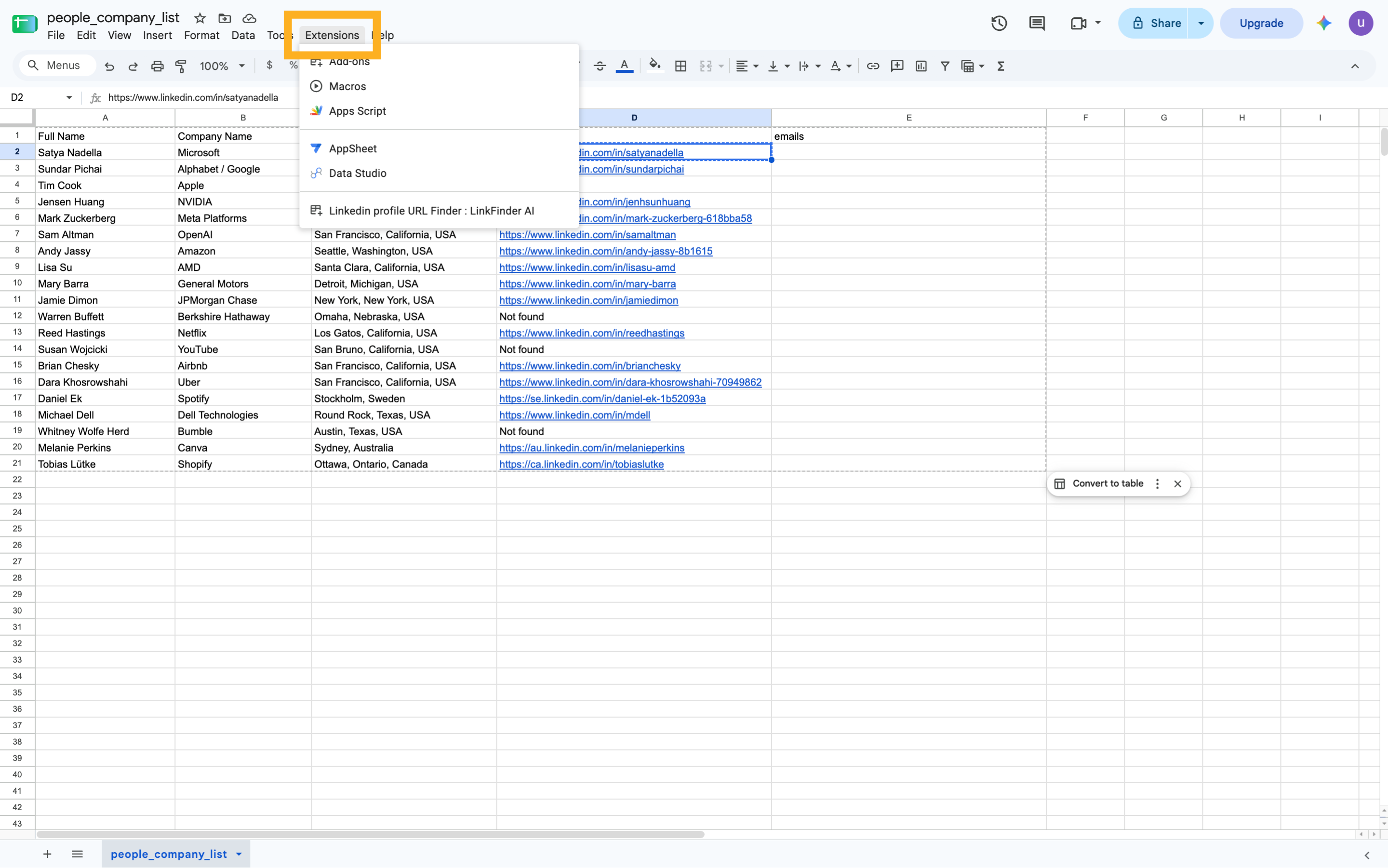Select AppSheet in the Extensions menu

pos(439,148)
